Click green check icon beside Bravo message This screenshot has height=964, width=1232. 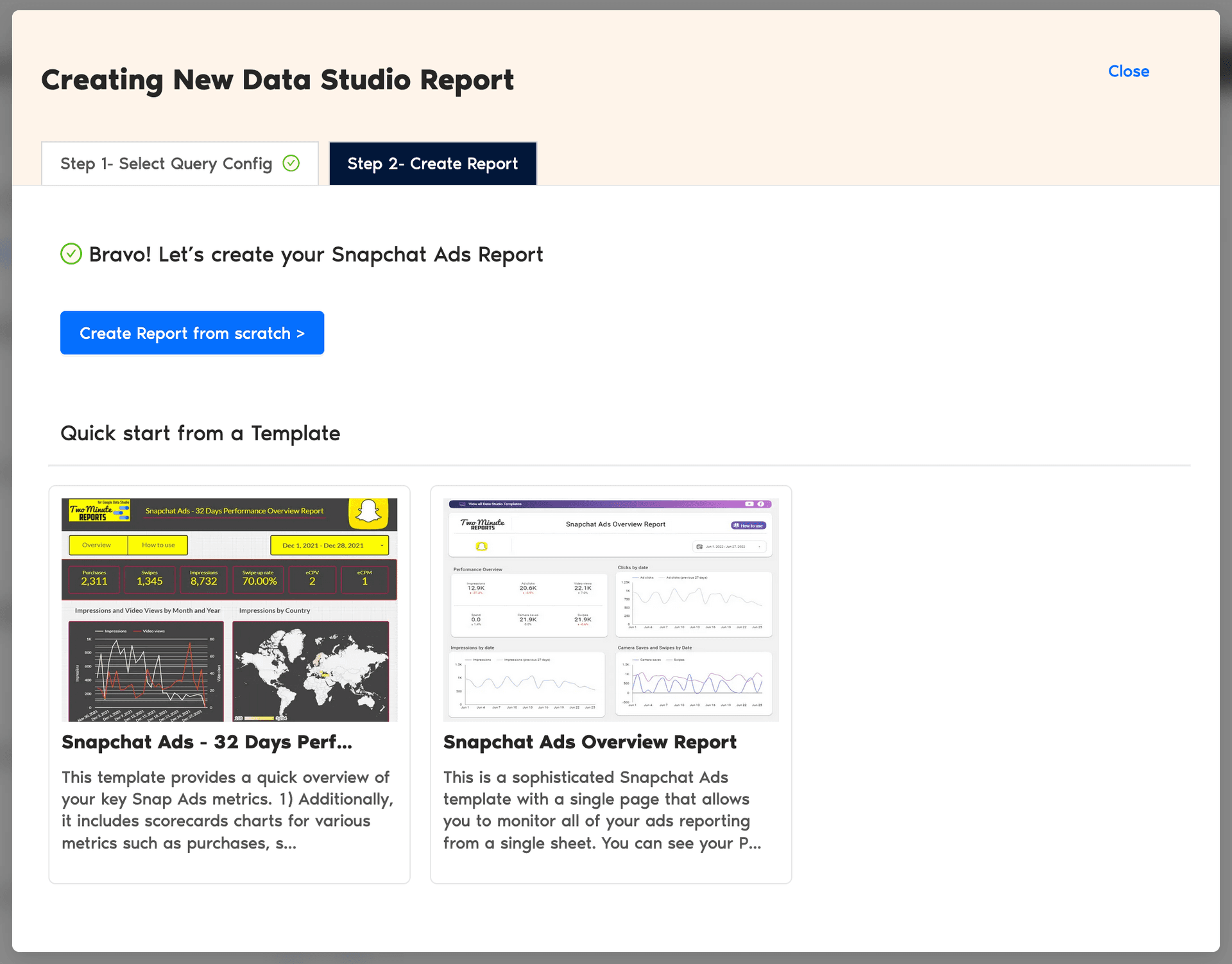click(x=71, y=254)
